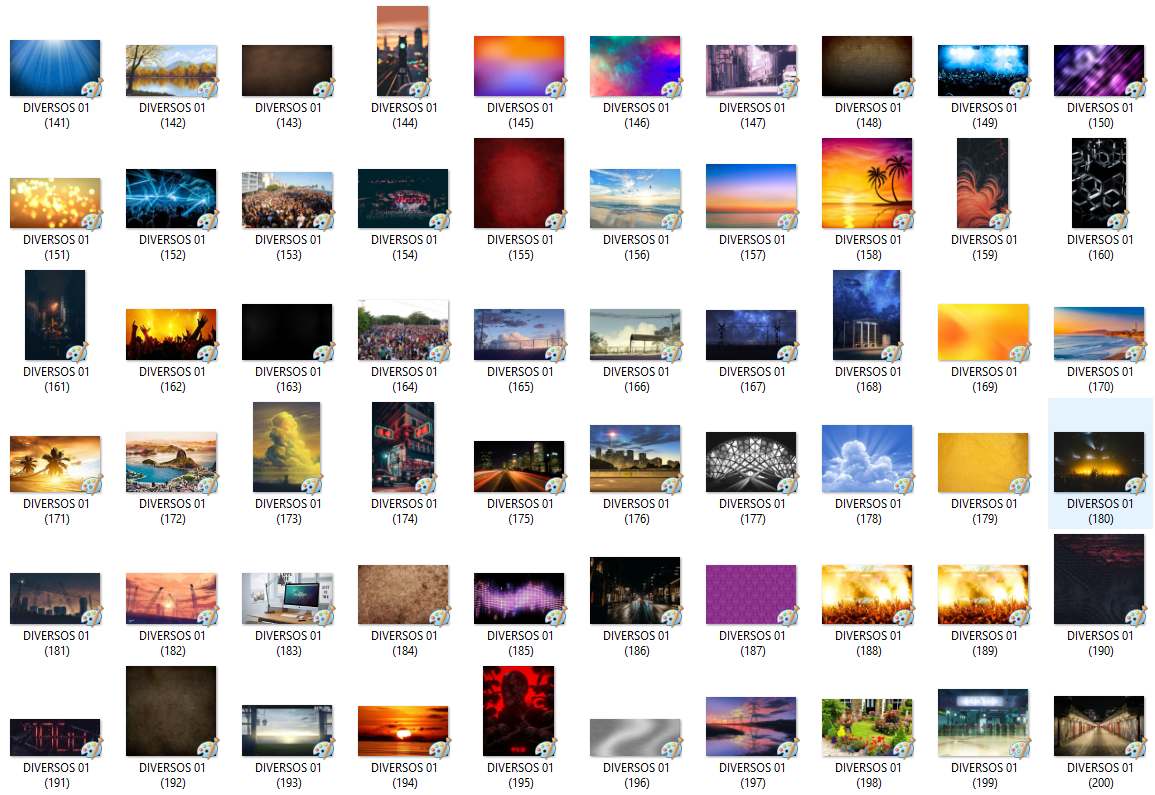
Task: Select the concert hands silhouette DIVERSOS 01 (162)
Action: (x=171, y=334)
